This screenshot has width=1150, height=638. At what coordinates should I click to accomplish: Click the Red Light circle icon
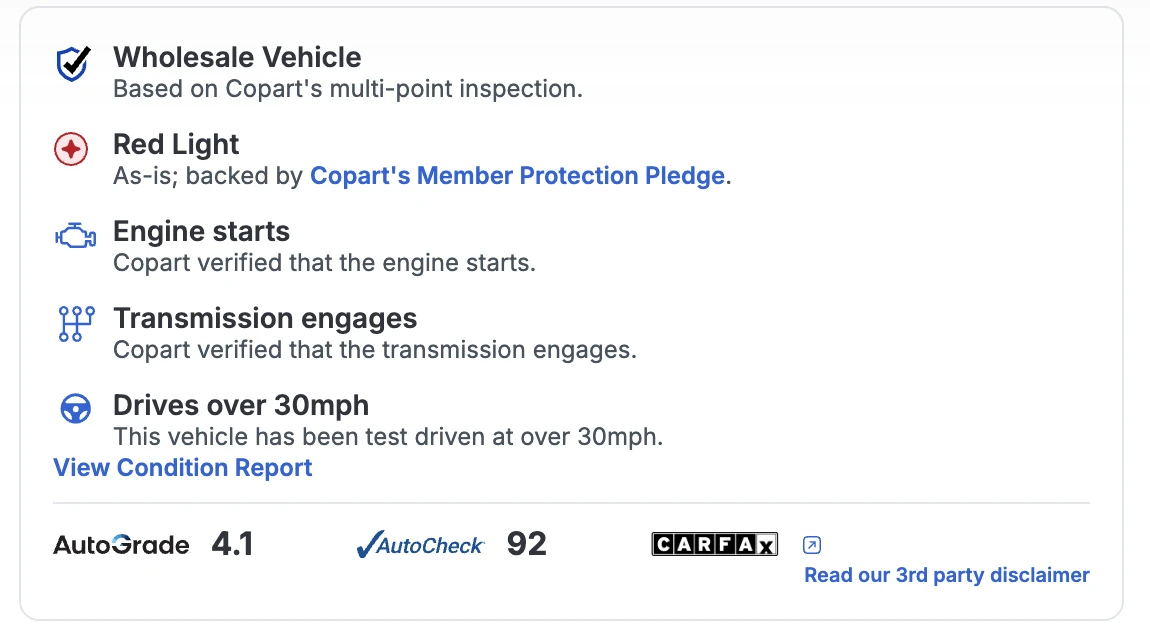pyautogui.click(x=71, y=149)
